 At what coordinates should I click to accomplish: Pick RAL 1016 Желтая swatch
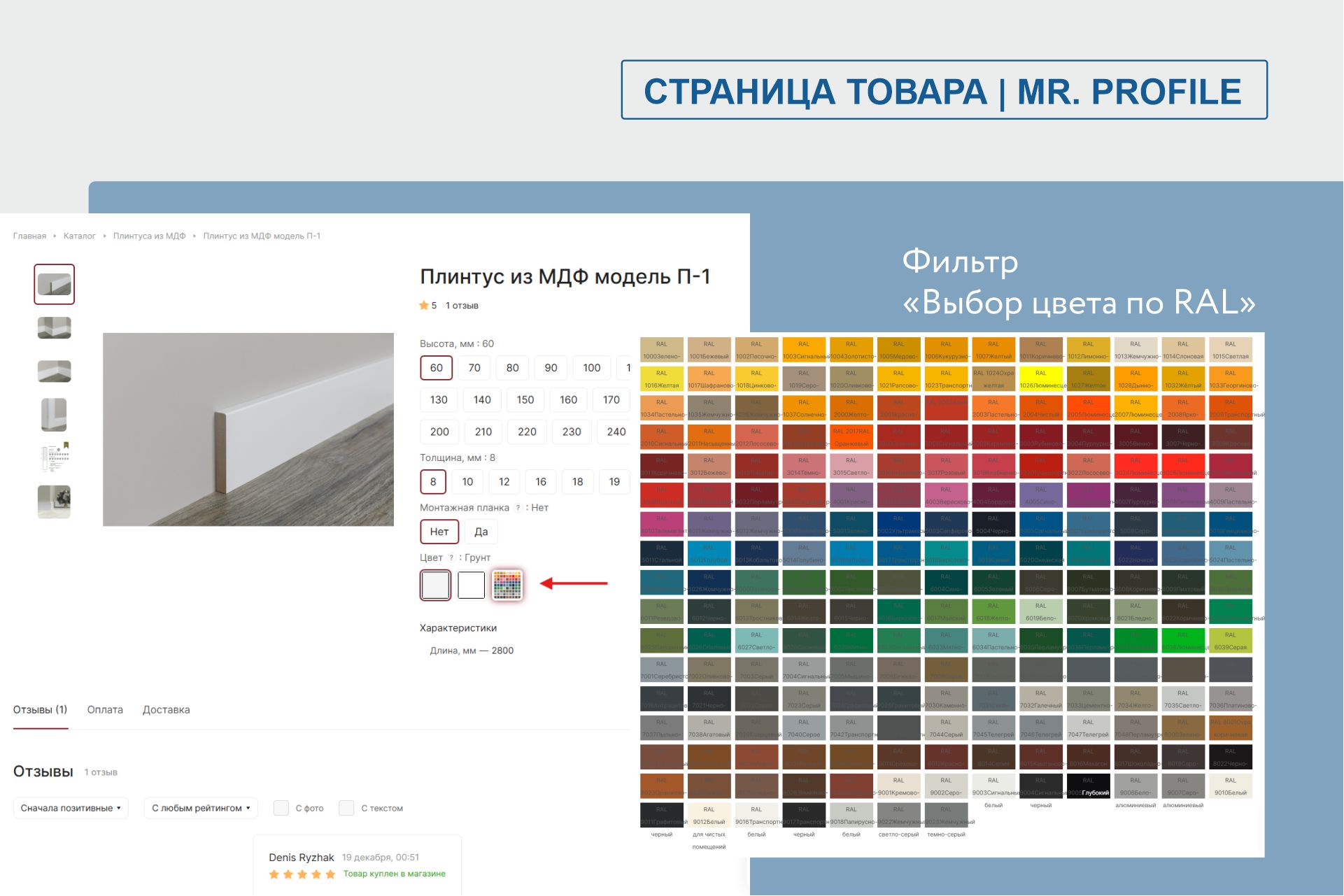point(662,379)
